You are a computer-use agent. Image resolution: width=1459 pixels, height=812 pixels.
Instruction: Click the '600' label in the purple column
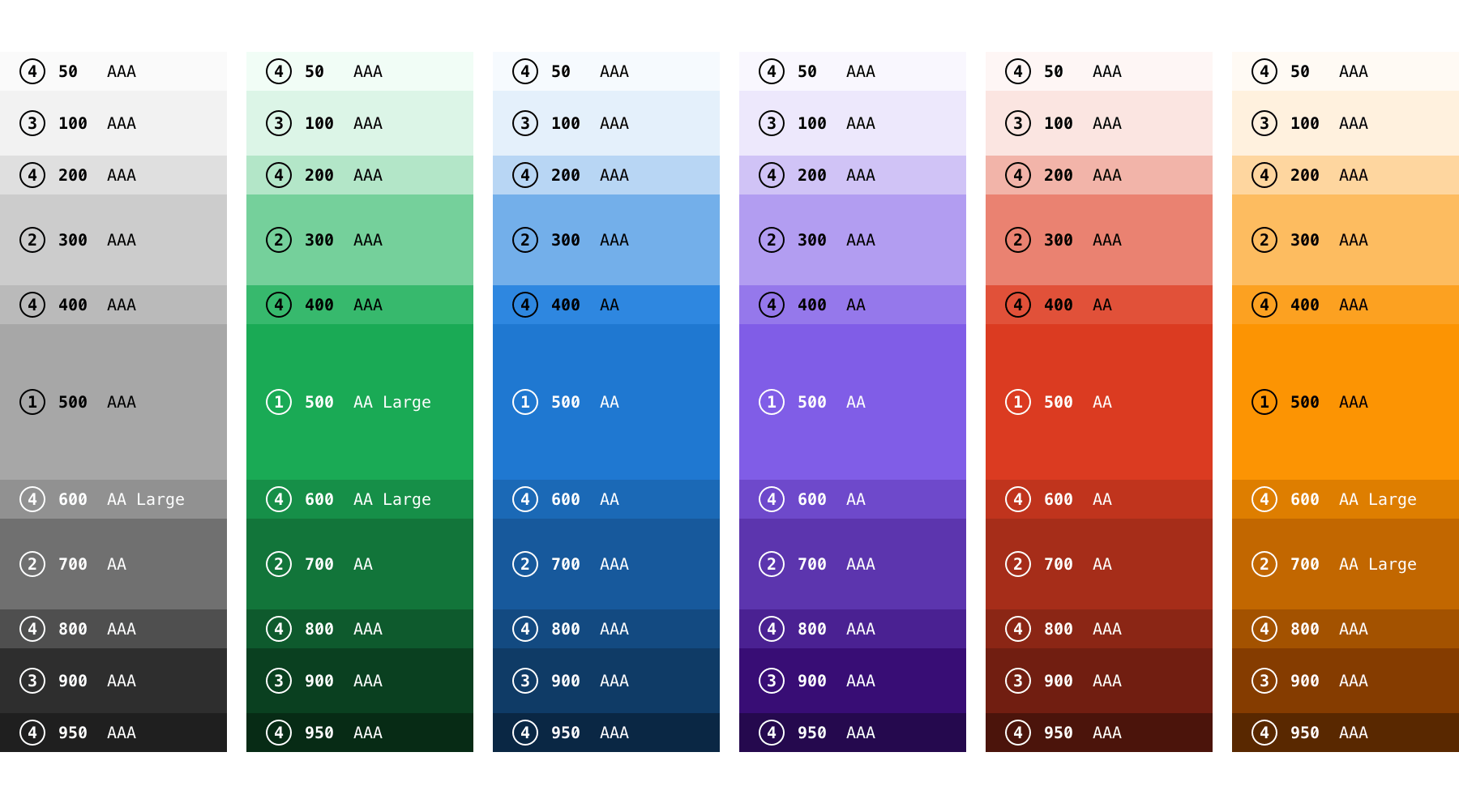click(x=812, y=499)
